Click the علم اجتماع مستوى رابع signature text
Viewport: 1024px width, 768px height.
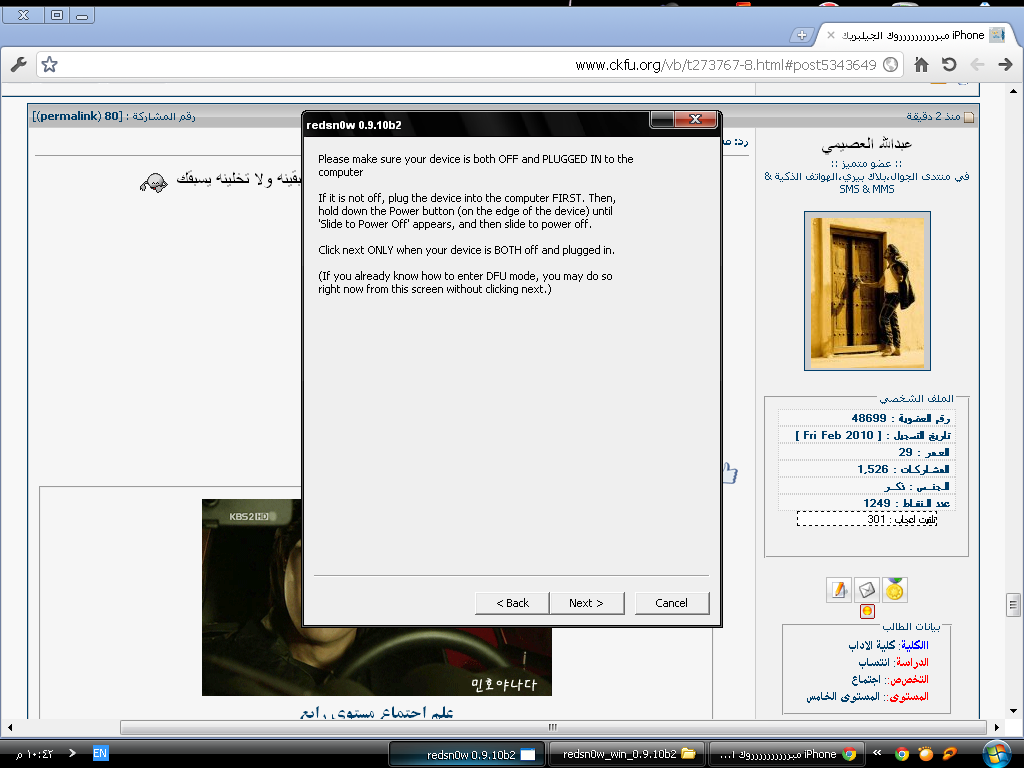[377, 712]
